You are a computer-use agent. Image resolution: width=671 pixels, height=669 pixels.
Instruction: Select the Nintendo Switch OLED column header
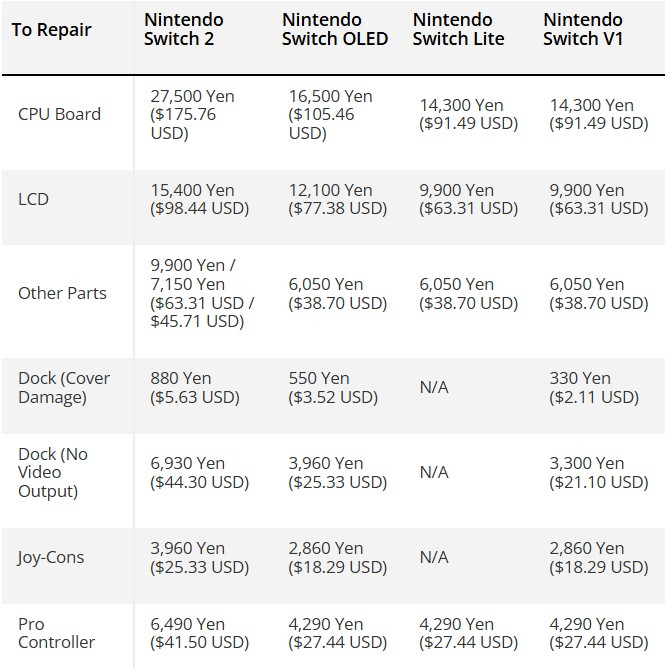pyautogui.click(x=335, y=29)
